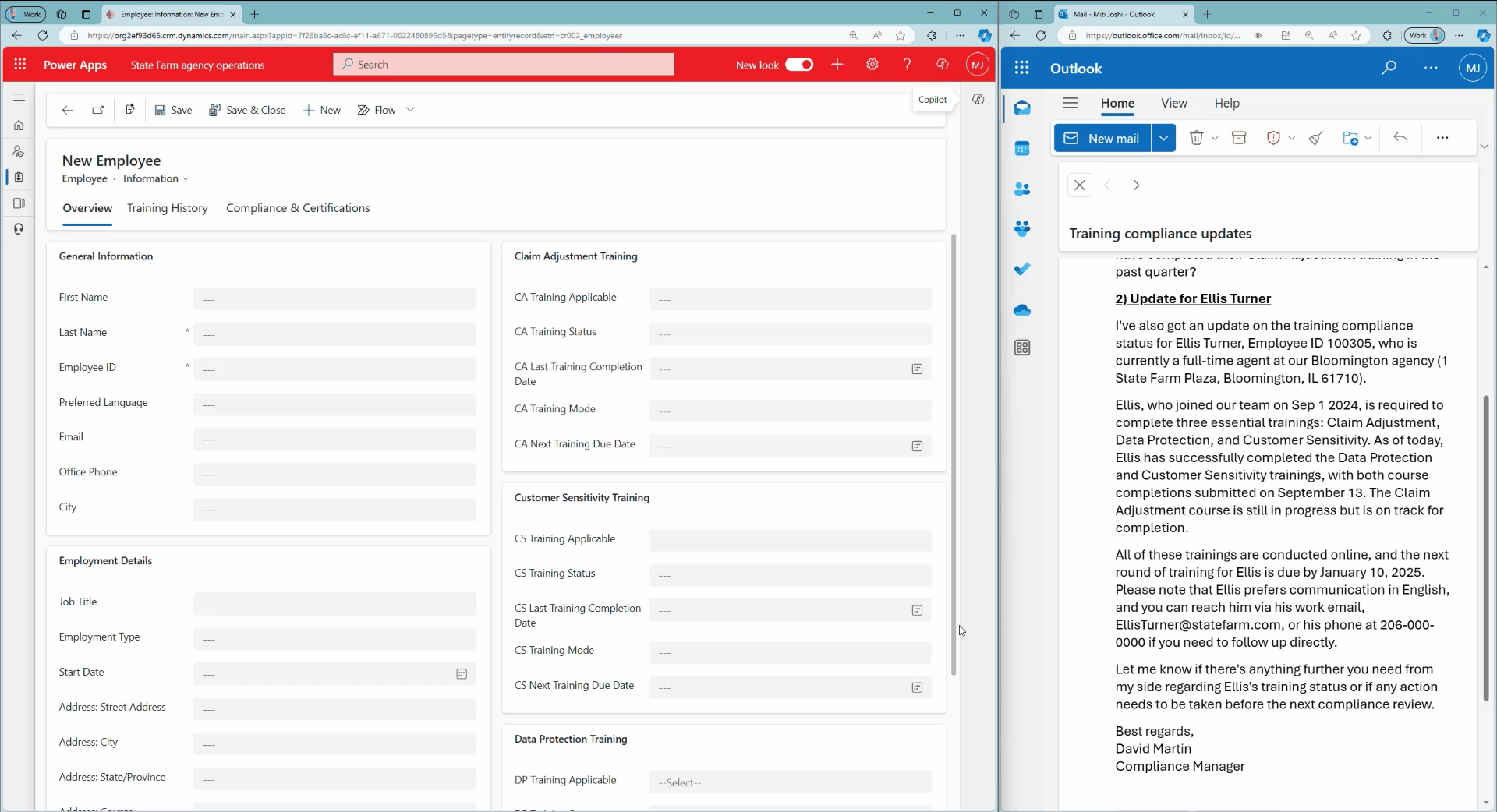
Task: Click the To Do checkmark icon in Outlook
Action: pos(1021,269)
